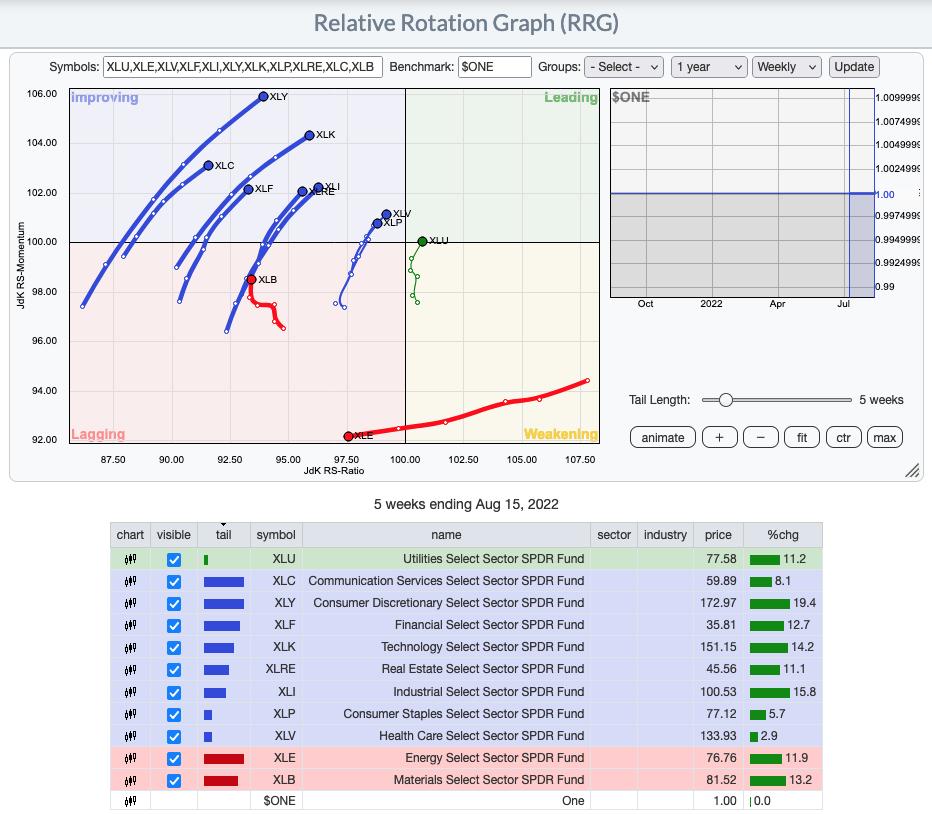
Task: Open the chart icon for XLC row
Action: coord(130,581)
